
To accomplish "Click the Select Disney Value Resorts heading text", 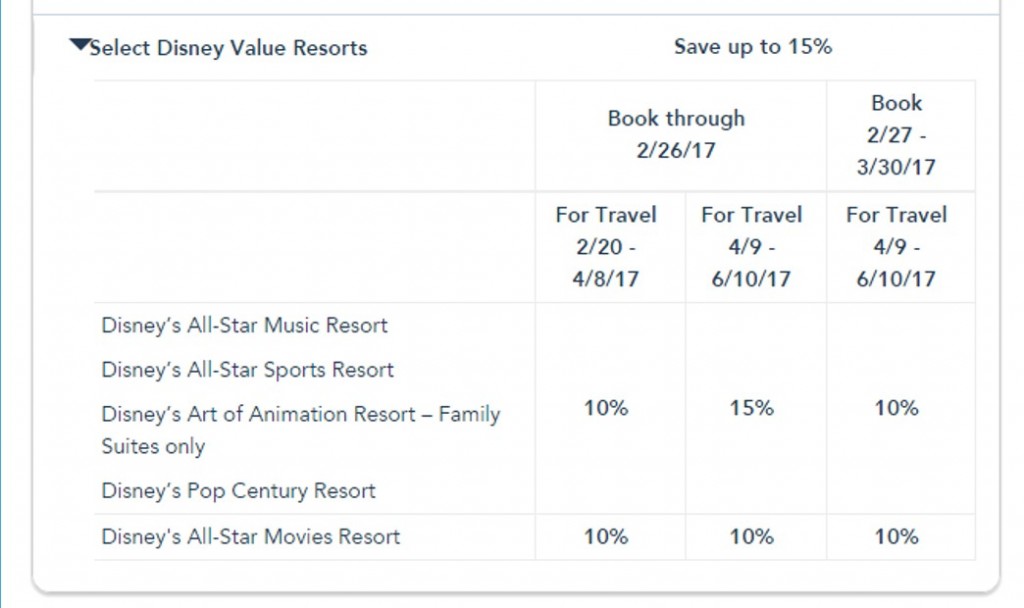I will click(x=230, y=46).
